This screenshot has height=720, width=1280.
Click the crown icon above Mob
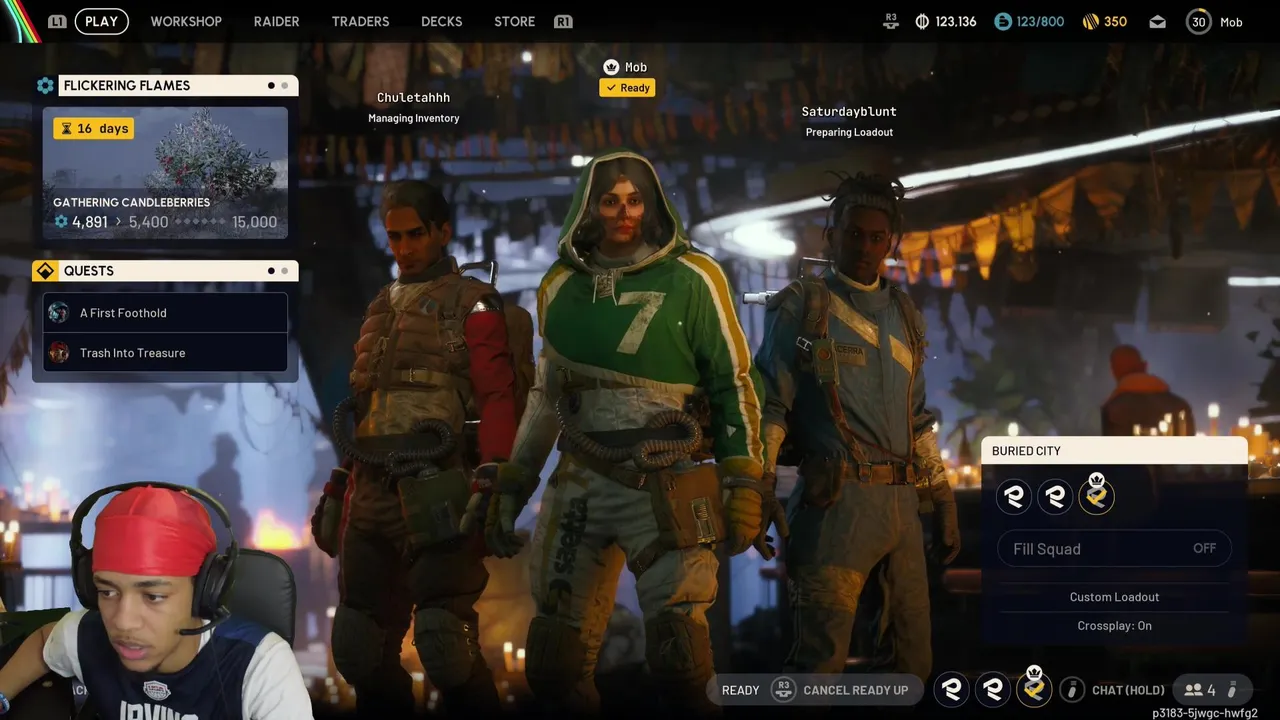[x=611, y=67]
